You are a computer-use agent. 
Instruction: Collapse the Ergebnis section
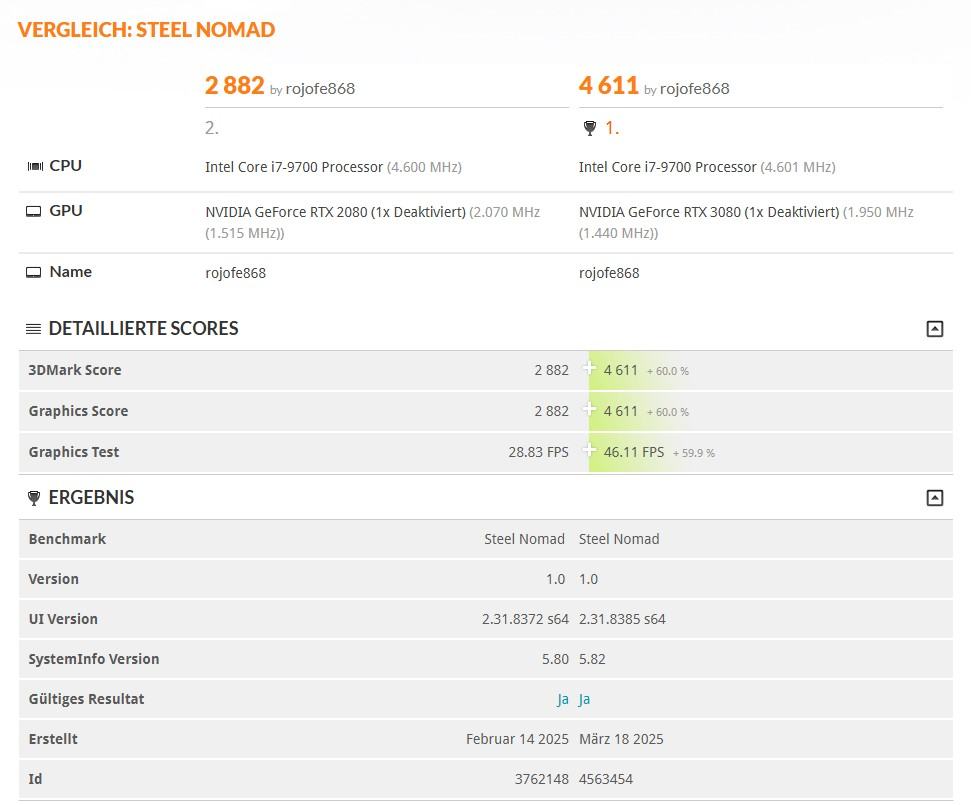[x=935, y=498]
